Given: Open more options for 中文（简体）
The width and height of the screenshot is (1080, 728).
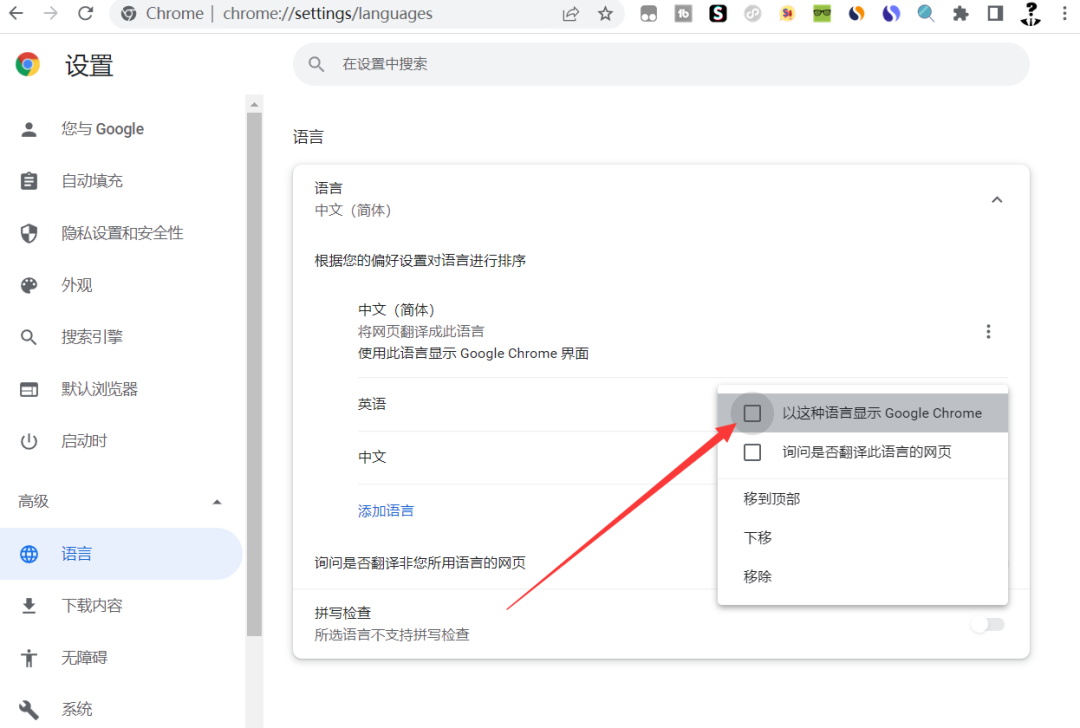Looking at the screenshot, I should point(988,331).
